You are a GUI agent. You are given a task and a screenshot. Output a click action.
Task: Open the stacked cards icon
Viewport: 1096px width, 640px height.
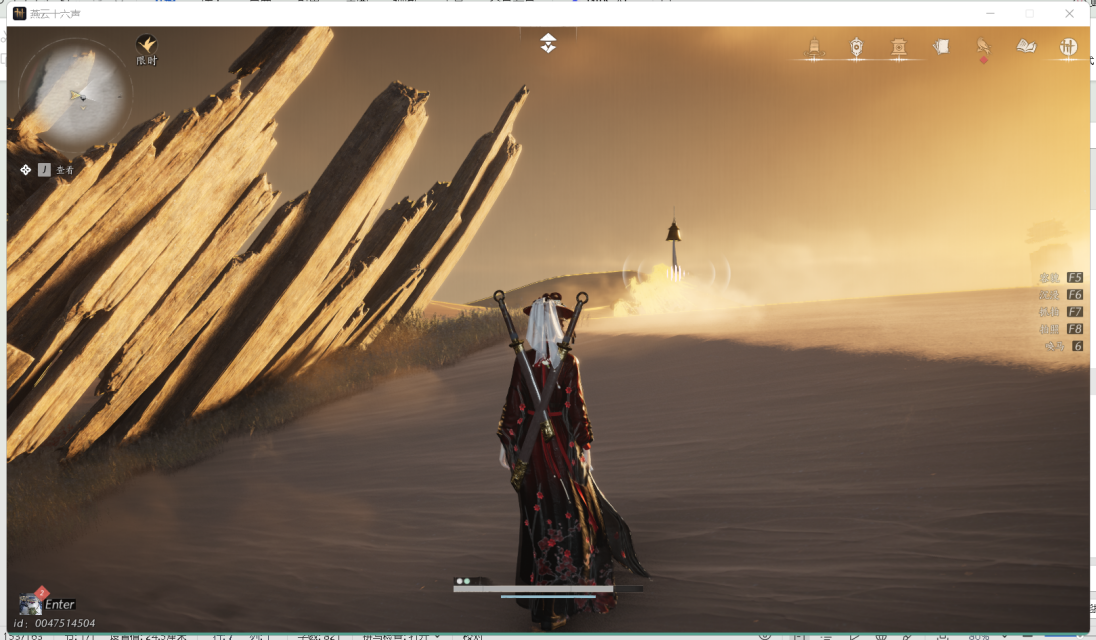point(940,46)
